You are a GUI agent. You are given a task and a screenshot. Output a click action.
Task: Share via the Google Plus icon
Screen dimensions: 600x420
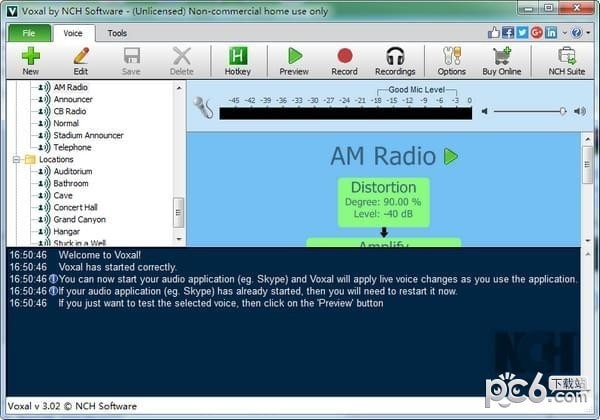(537, 33)
